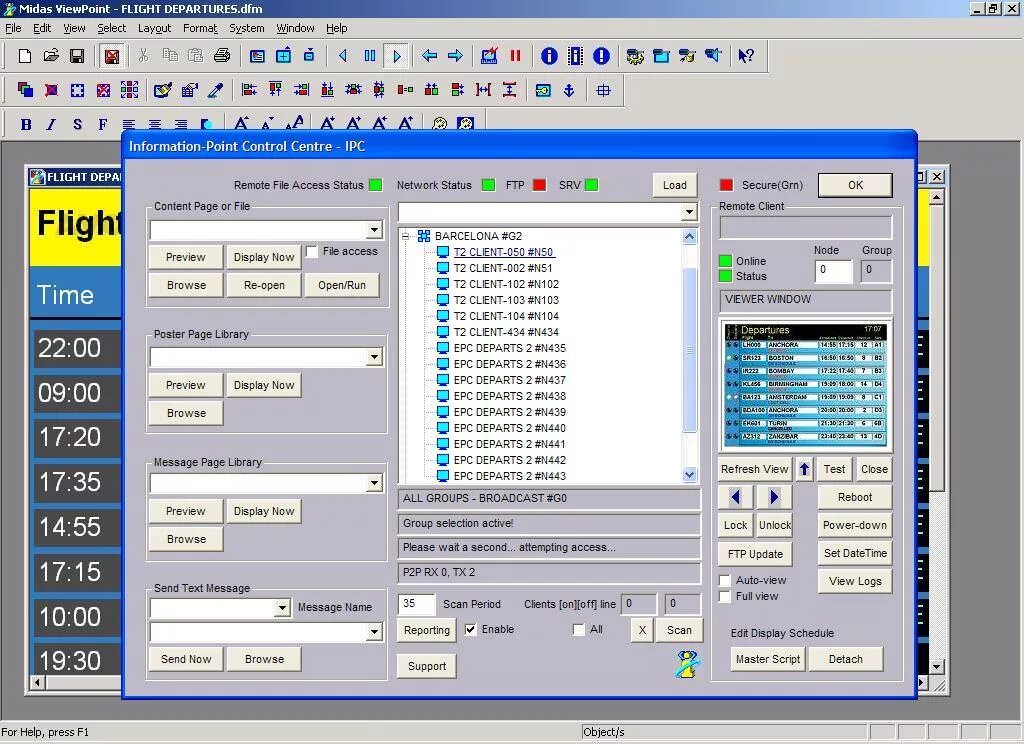Open the Layout menu
Image resolution: width=1024 pixels, height=744 pixels.
coord(154,28)
